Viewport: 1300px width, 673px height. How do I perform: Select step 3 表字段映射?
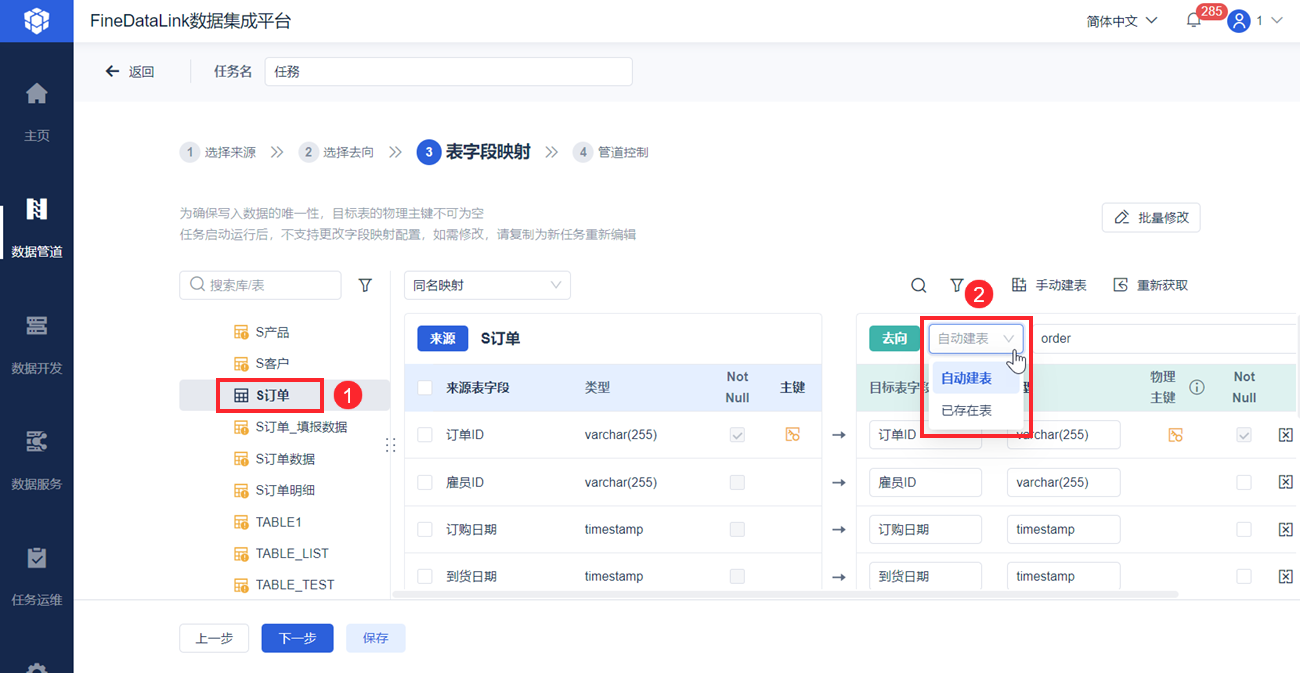coord(473,152)
